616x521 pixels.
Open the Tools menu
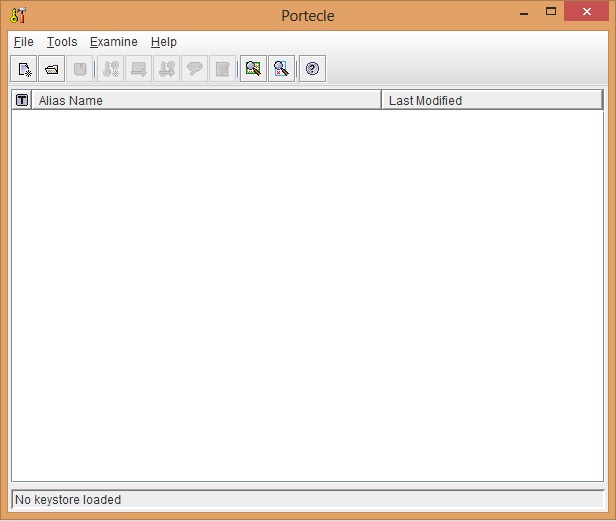point(62,42)
